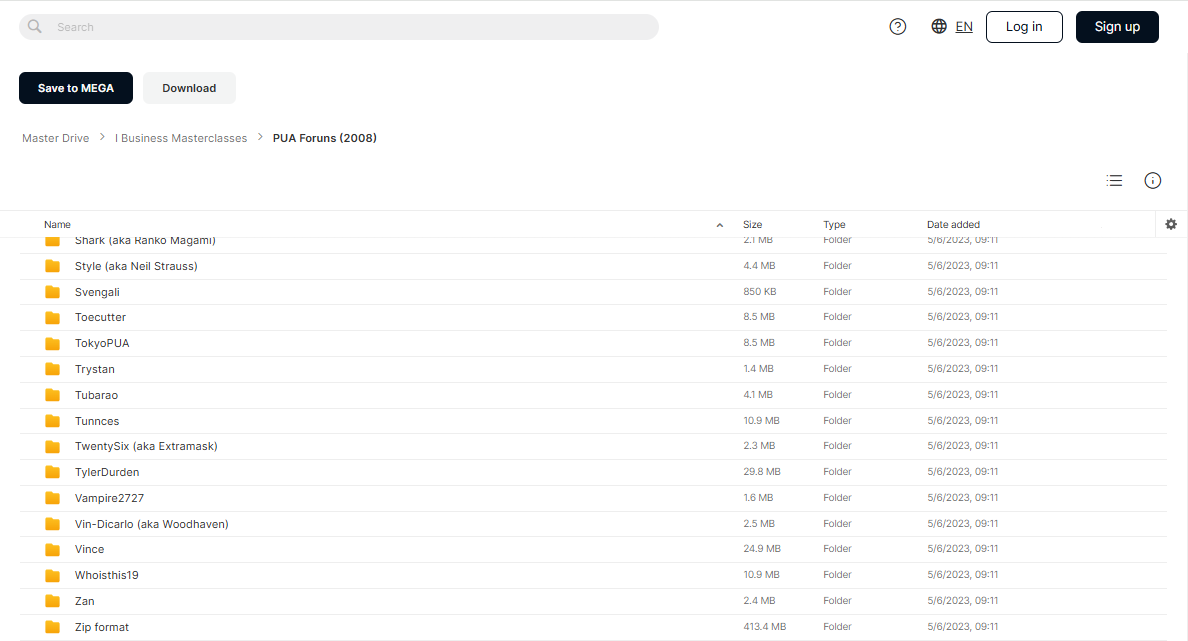The height and width of the screenshot is (641, 1188).
Task: Click the TwentySix (aka Extramask) folder icon
Action: pos(52,446)
